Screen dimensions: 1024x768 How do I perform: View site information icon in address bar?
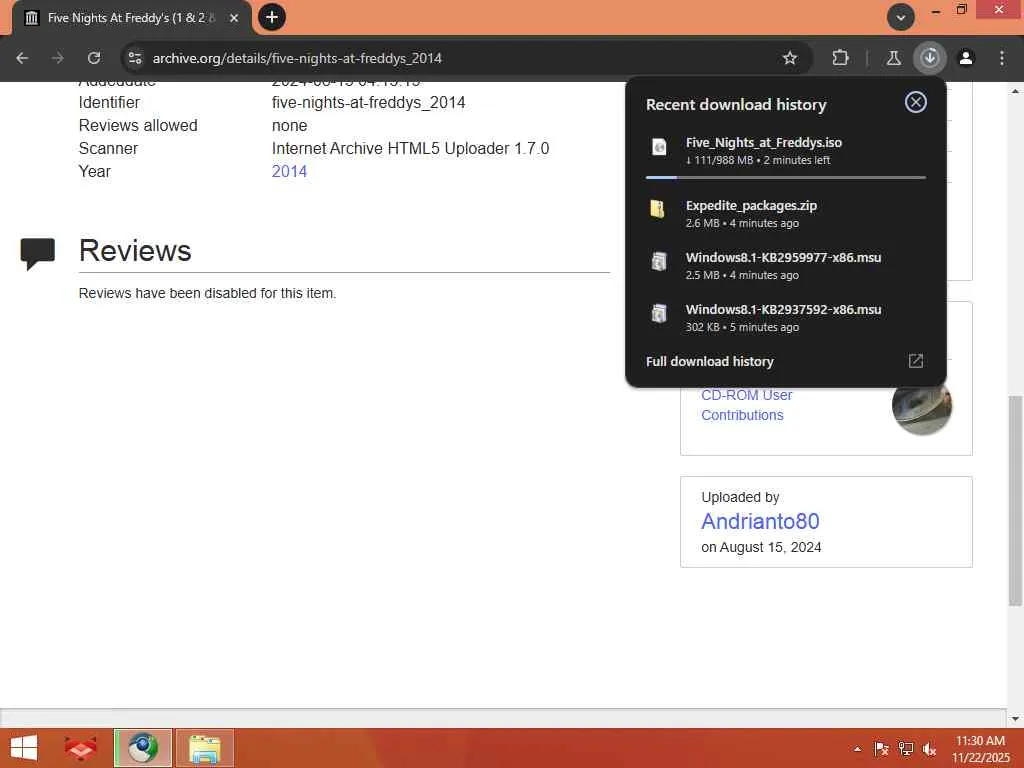135,58
